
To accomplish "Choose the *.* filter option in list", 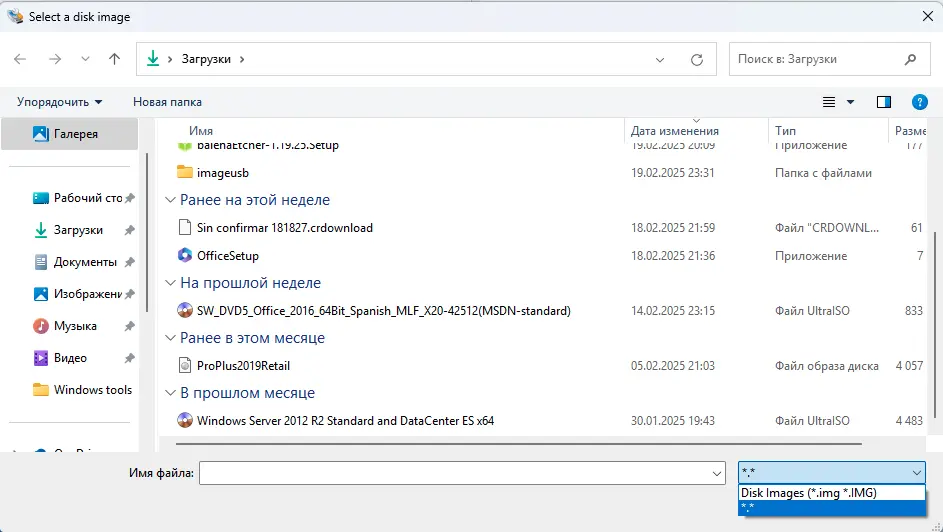I will 831,507.
